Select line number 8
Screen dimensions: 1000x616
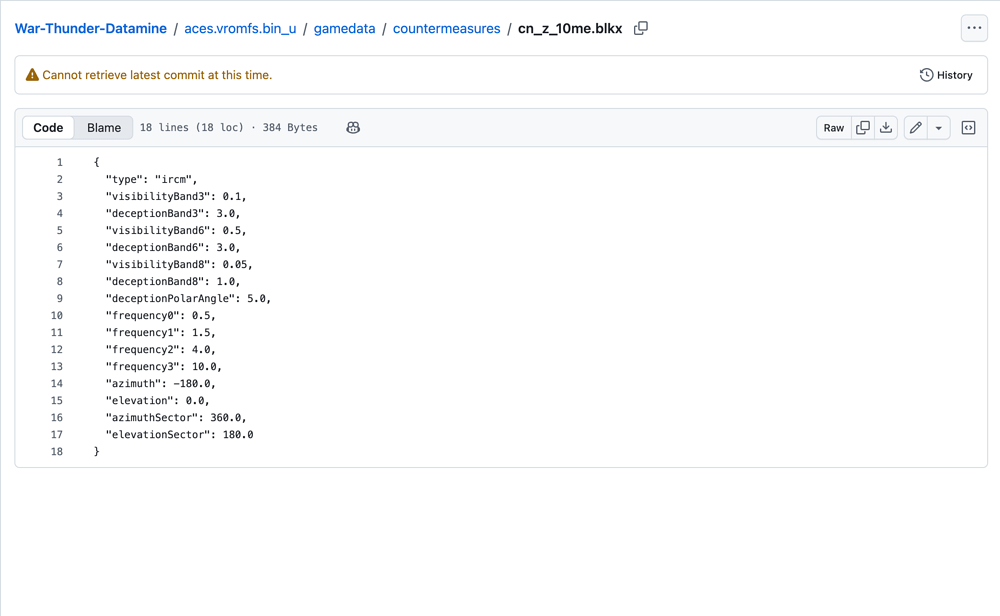(59, 281)
